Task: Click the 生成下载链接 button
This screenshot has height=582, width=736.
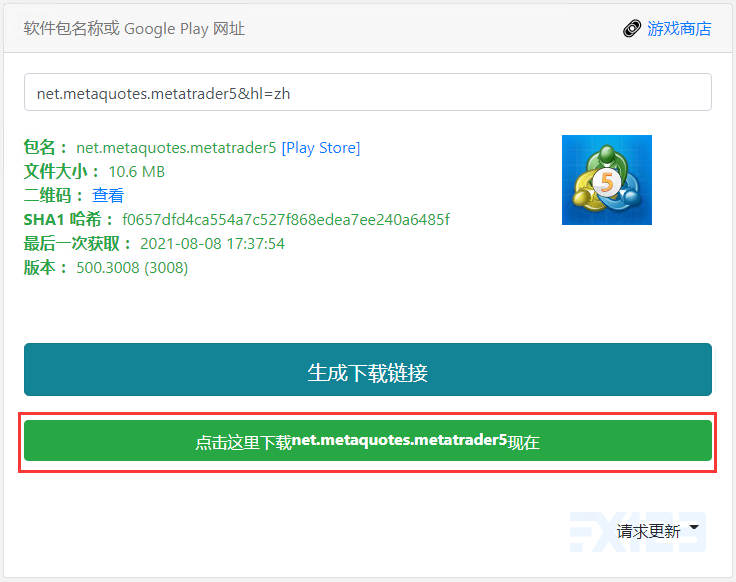Action: point(368,369)
